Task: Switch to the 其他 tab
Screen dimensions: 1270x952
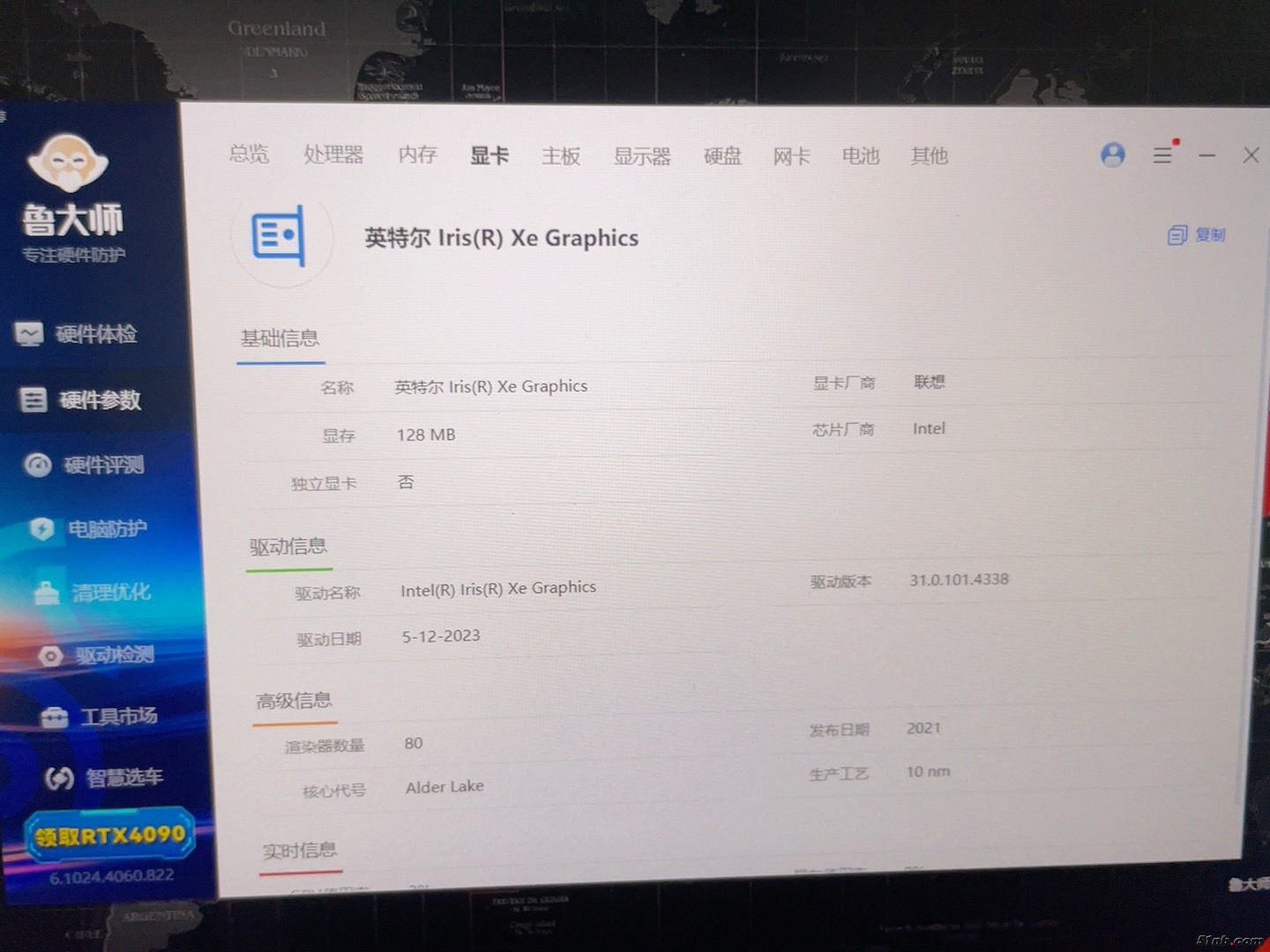Action: click(x=929, y=155)
